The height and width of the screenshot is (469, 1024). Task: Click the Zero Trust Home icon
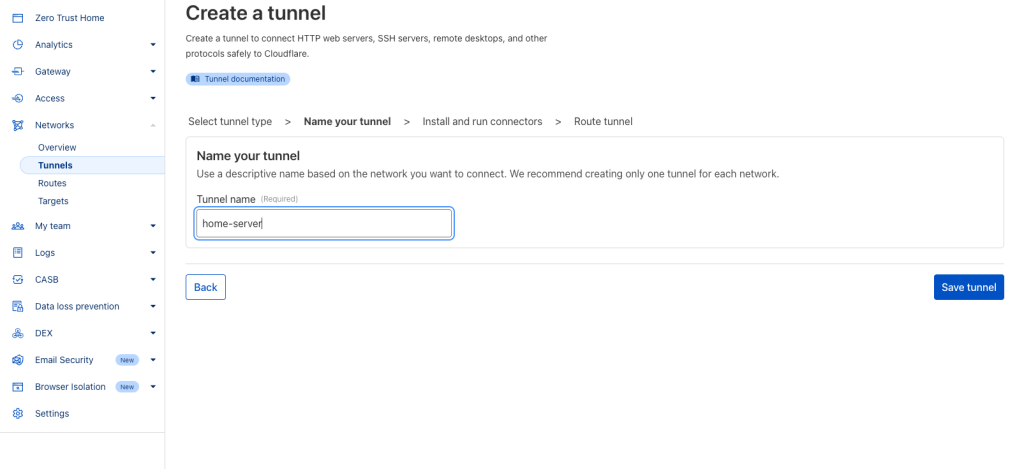coord(18,18)
